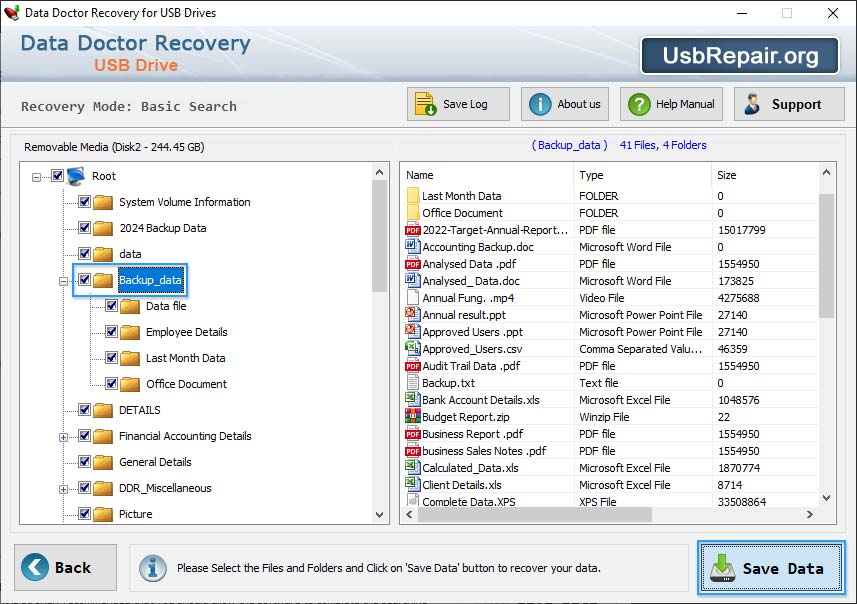Screen dimensions: 857x604
Task: Open the Save Log button
Action: [458, 104]
